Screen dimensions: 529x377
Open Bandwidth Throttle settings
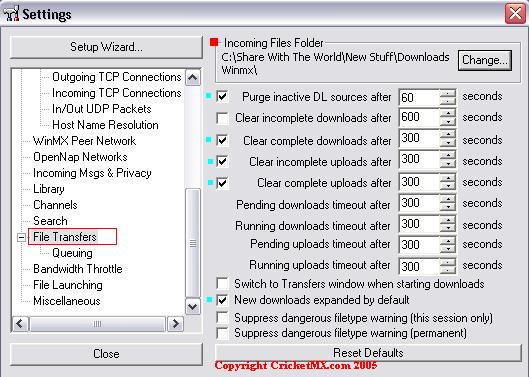[78, 269]
